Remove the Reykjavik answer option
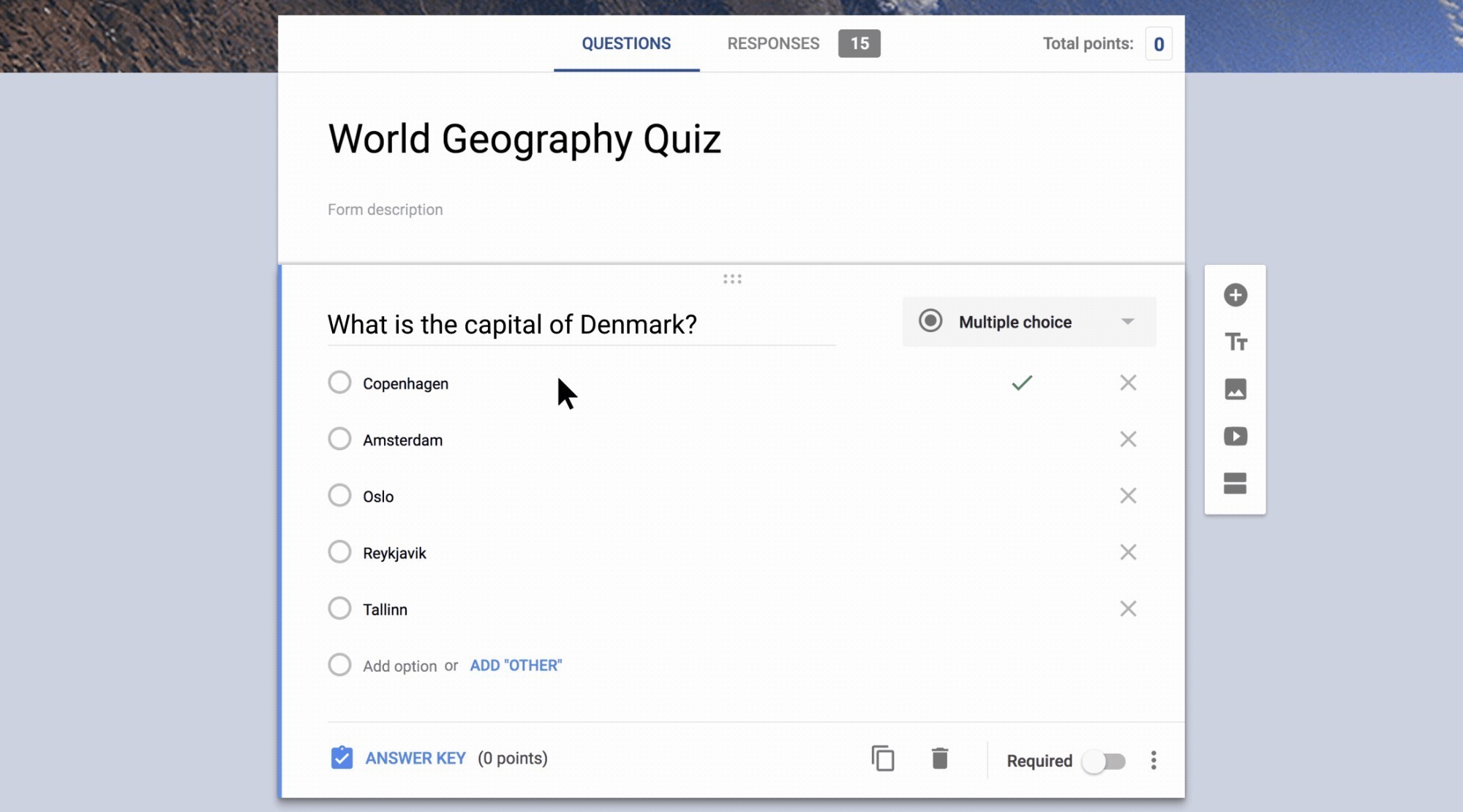The height and width of the screenshot is (812, 1463). [x=1128, y=552]
